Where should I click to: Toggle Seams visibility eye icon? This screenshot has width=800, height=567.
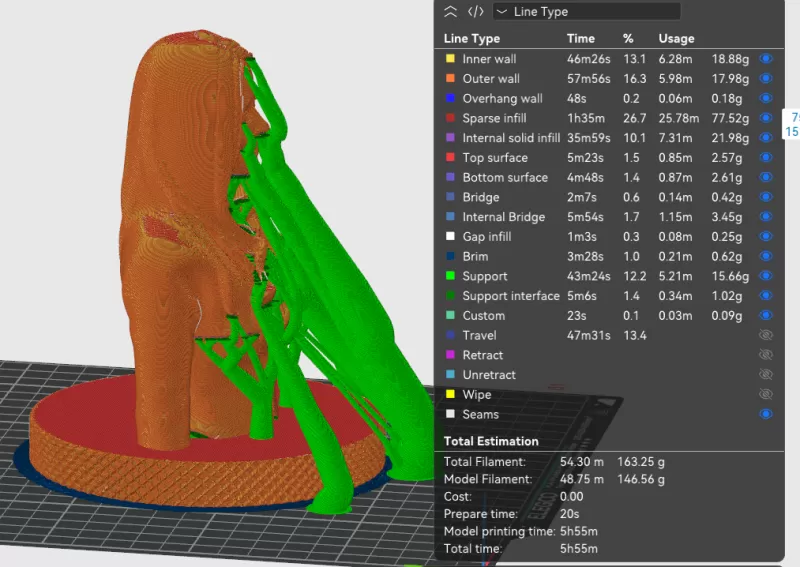pos(766,414)
